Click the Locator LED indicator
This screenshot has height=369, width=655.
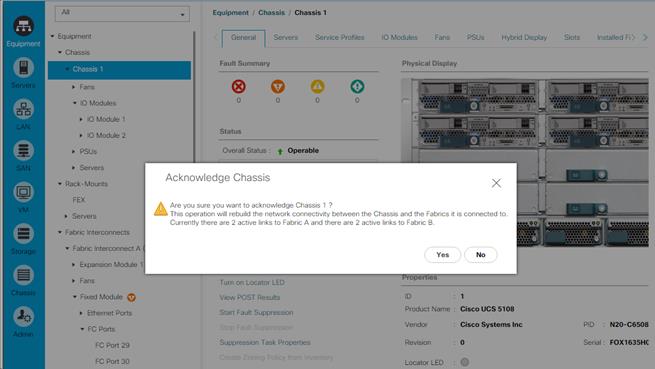tap(465, 362)
